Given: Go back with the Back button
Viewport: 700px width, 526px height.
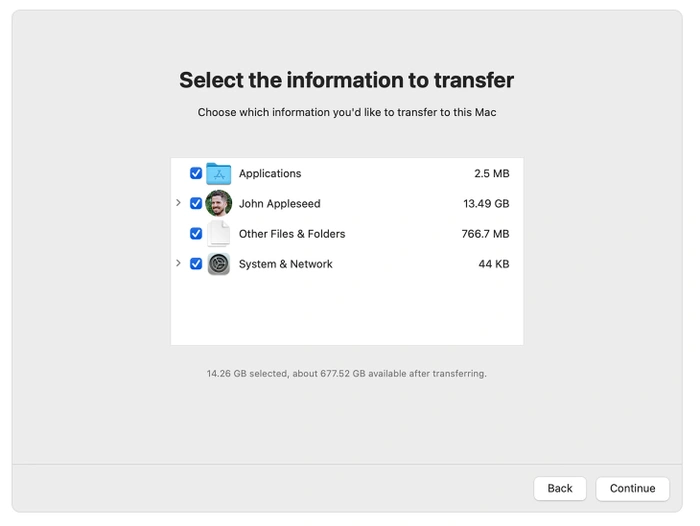Looking at the screenshot, I should pyautogui.click(x=560, y=488).
